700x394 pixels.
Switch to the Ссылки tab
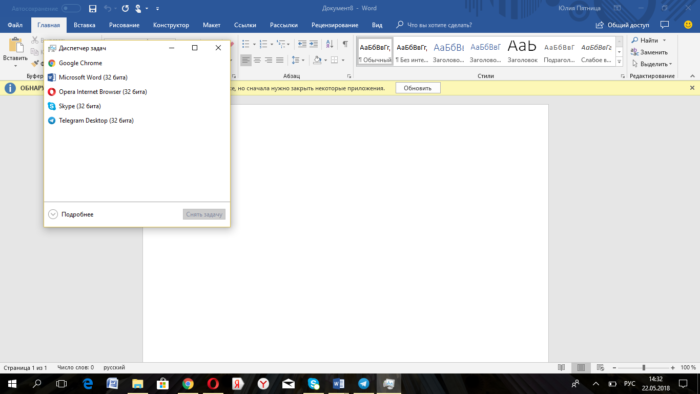245,25
